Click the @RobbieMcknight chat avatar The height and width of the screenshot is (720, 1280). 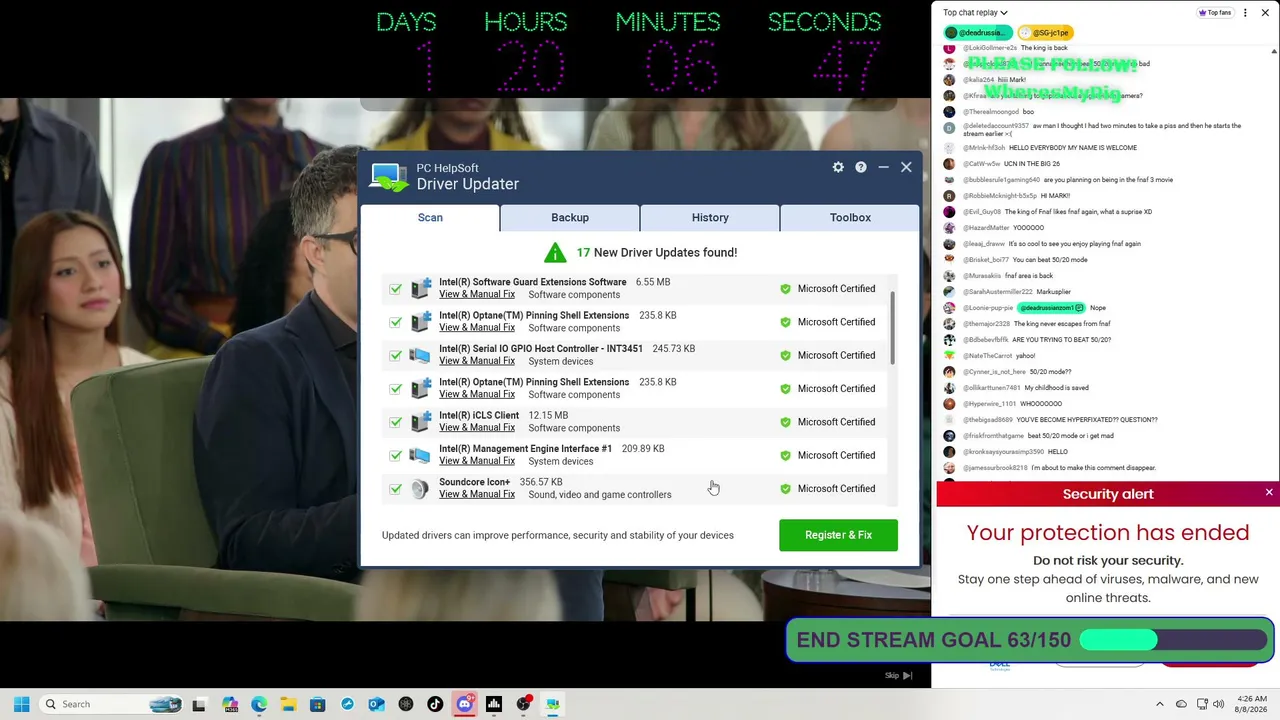pos(949,196)
